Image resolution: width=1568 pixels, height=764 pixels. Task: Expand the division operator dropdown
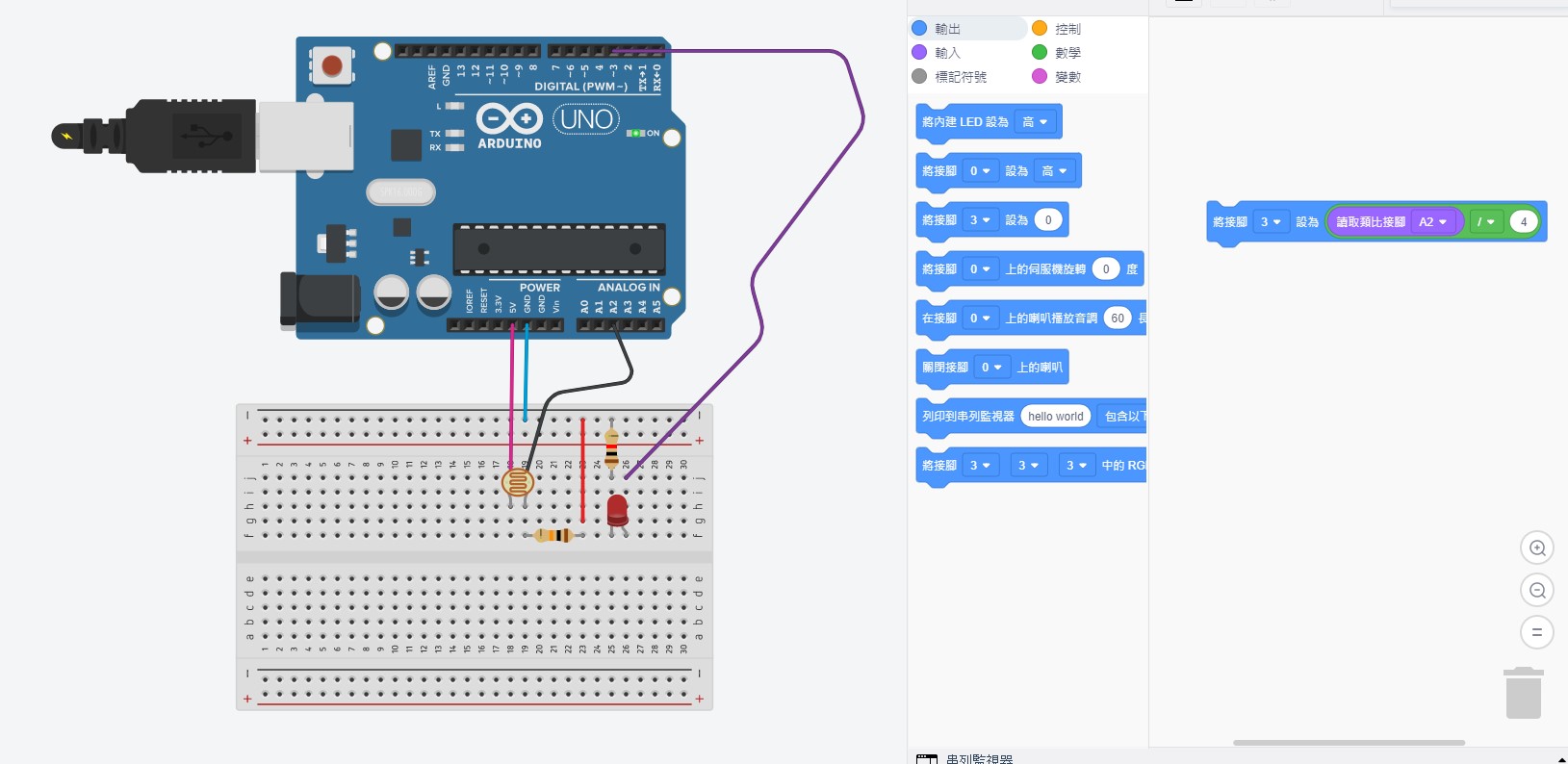pyautogui.click(x=1486, y=222)
